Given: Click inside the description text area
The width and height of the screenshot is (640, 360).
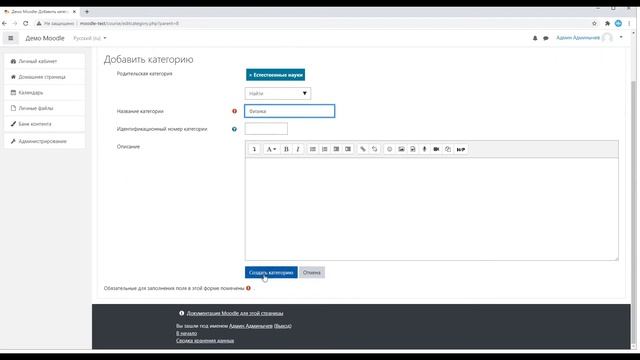Looking at the screenshot, I should [431, 209].
